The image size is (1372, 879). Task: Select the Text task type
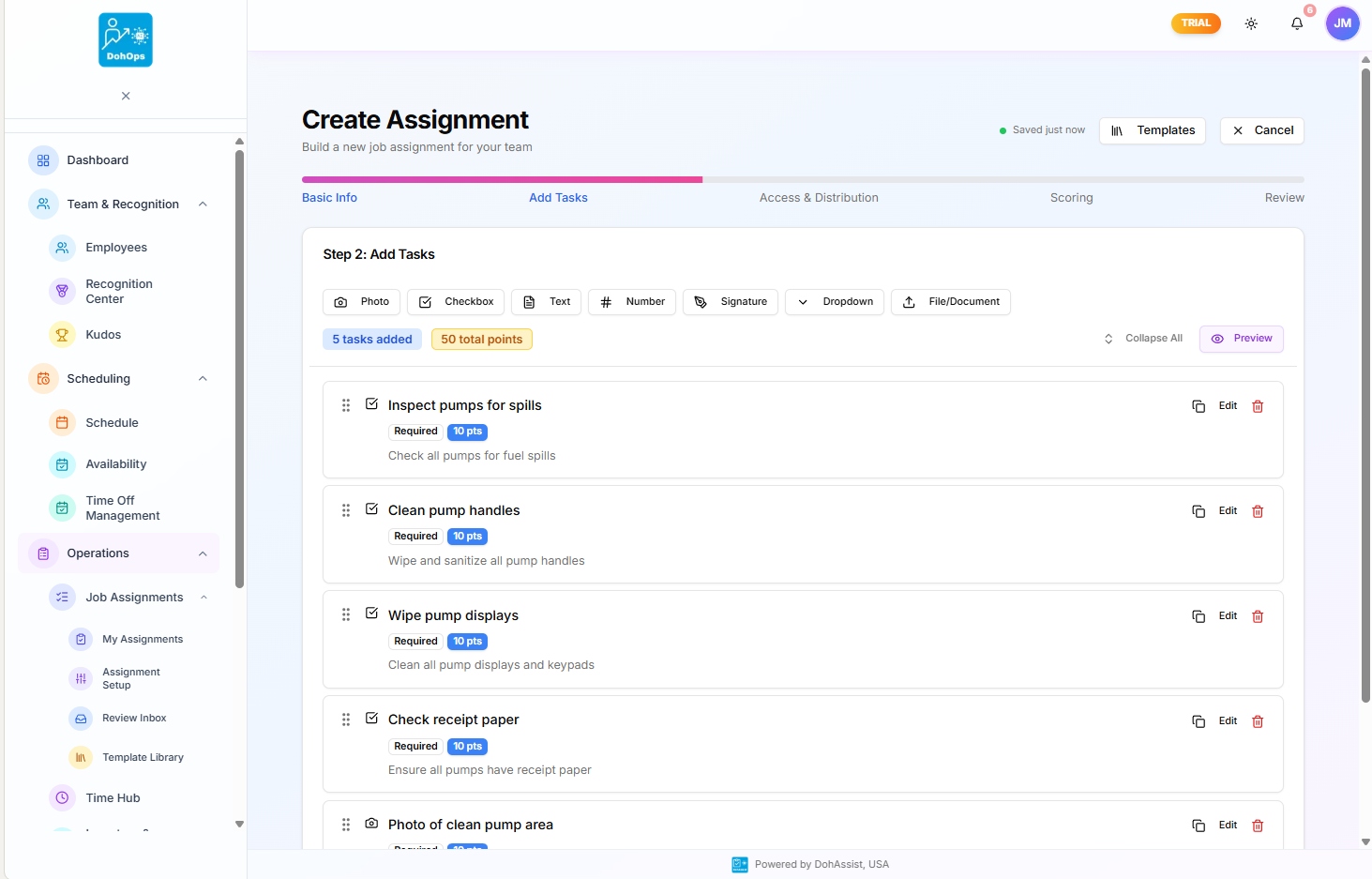[x=546, y=301]
